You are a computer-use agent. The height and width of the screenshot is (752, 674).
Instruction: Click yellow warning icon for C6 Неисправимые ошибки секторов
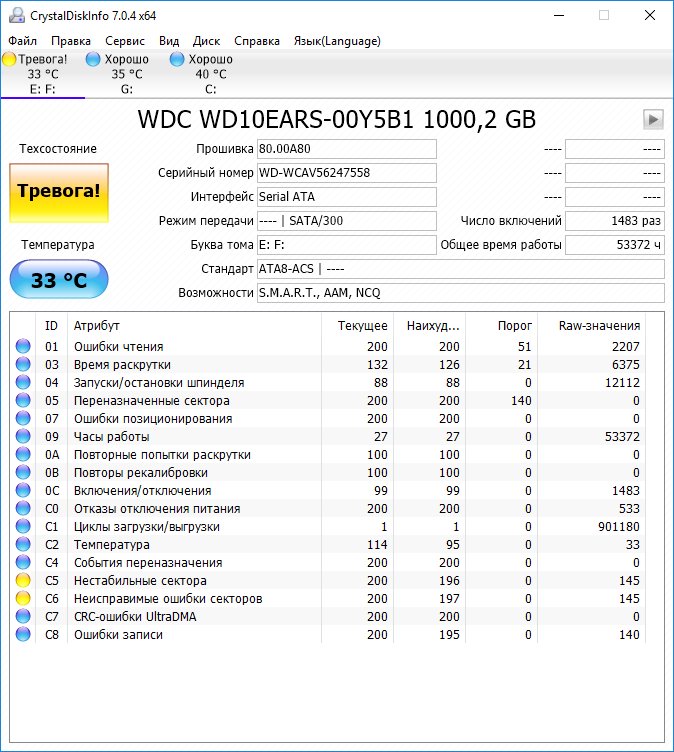pyautogui.click(x=23, y=598)
